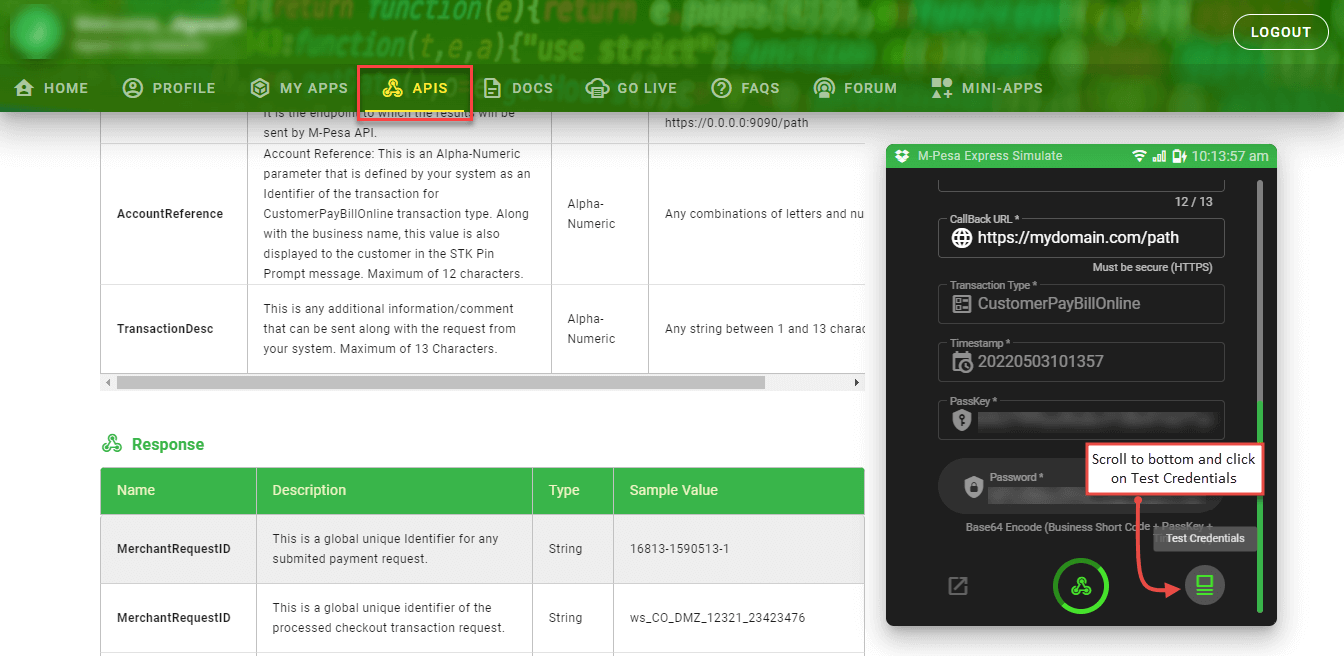
Task: Click the open-in-new-window icon in simulator
Action: pos(958,586)
